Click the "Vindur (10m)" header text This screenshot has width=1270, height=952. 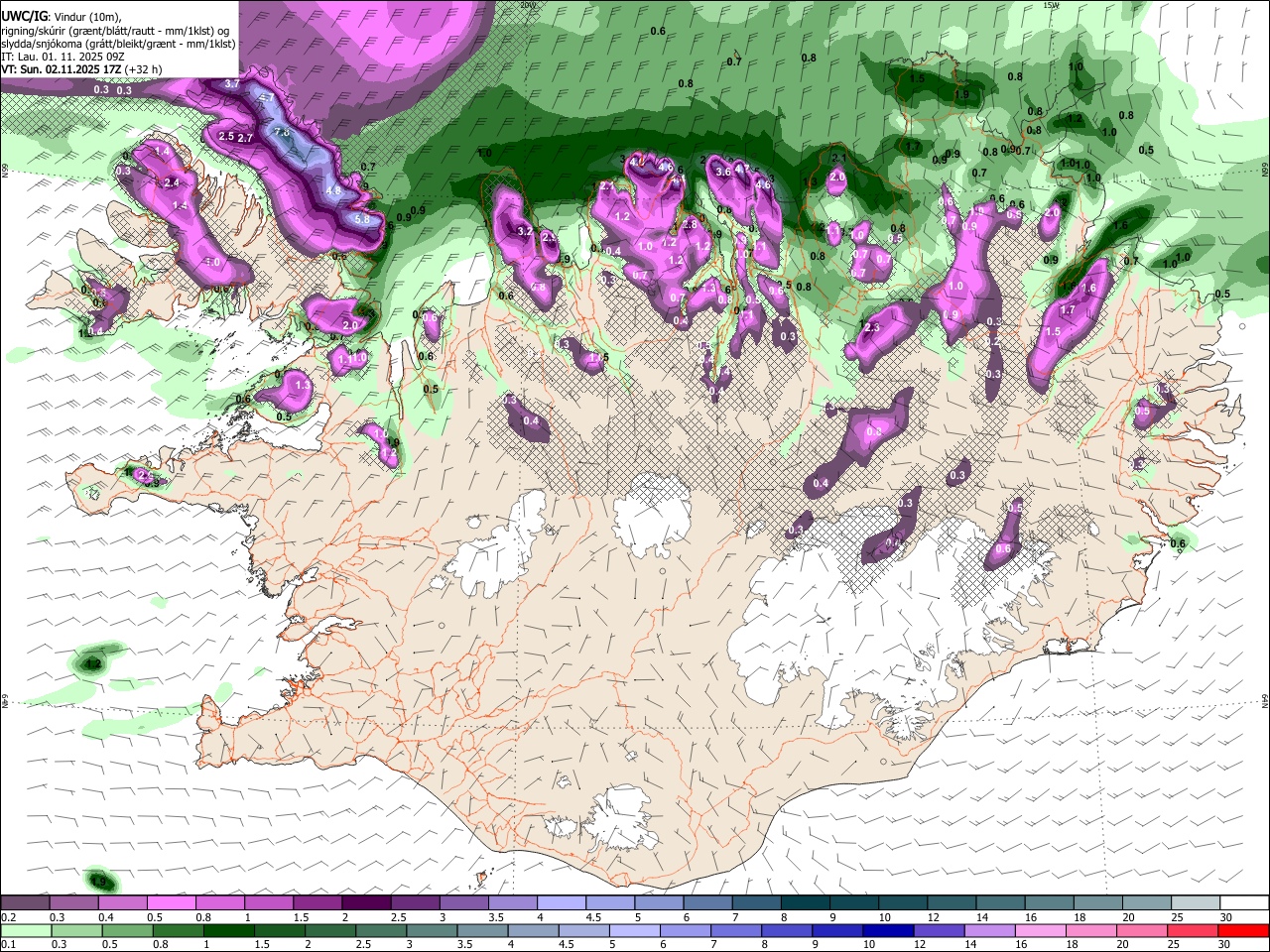click(86, 17)
